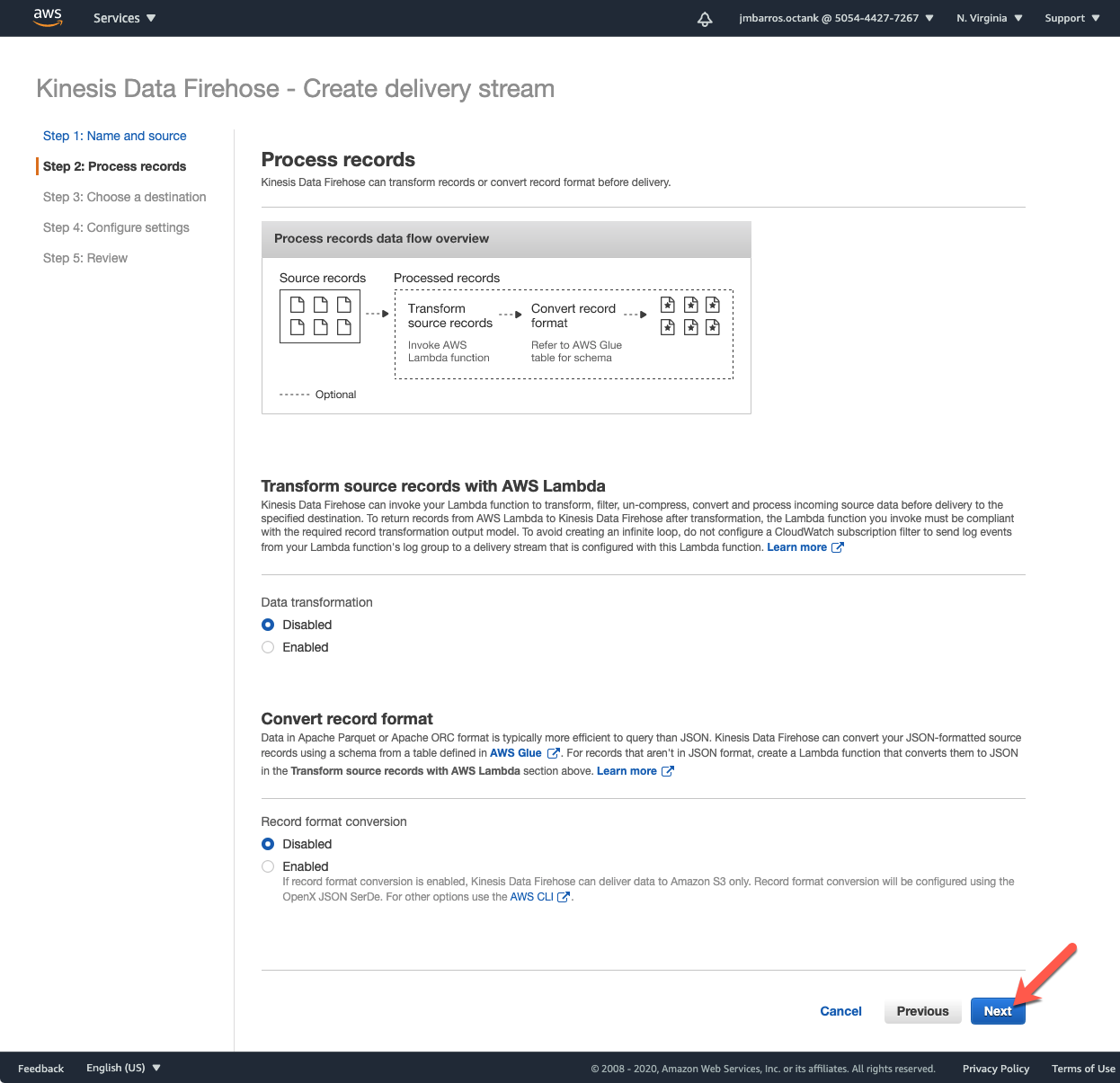Expand the Services dropdown menu

(x=124, y=18)
